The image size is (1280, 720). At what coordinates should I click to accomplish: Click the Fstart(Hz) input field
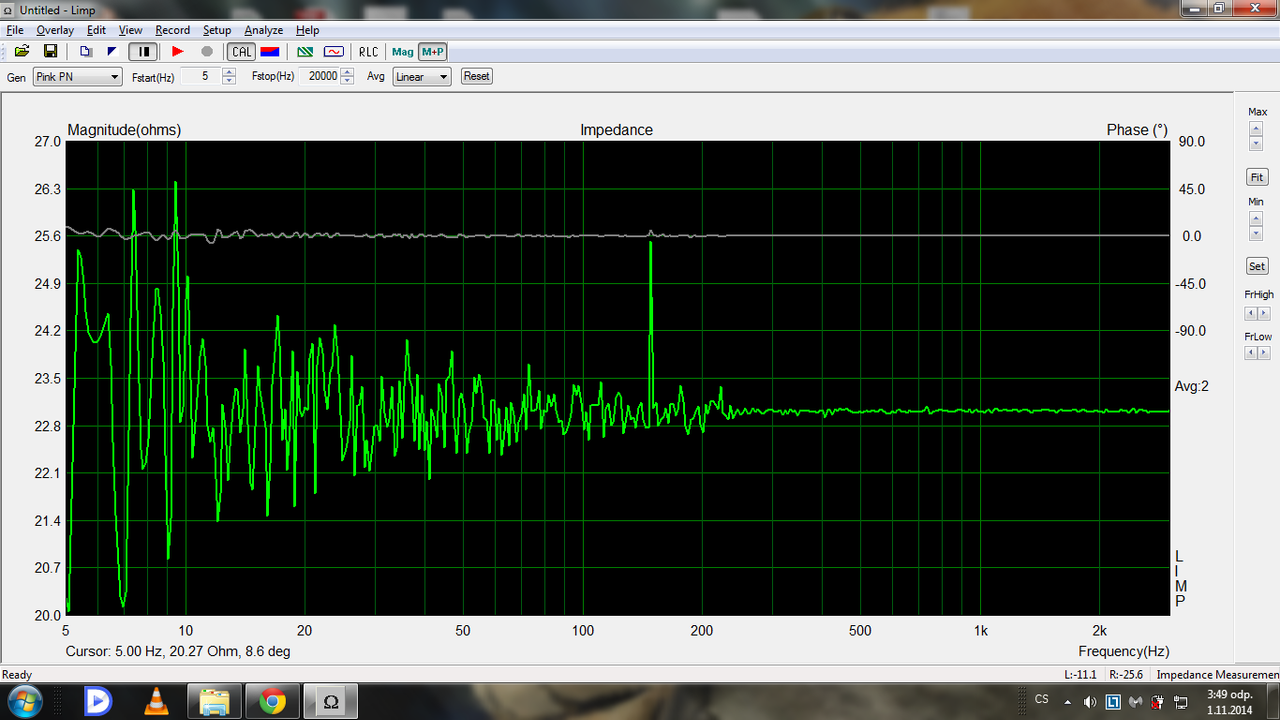tap(200, 76)
